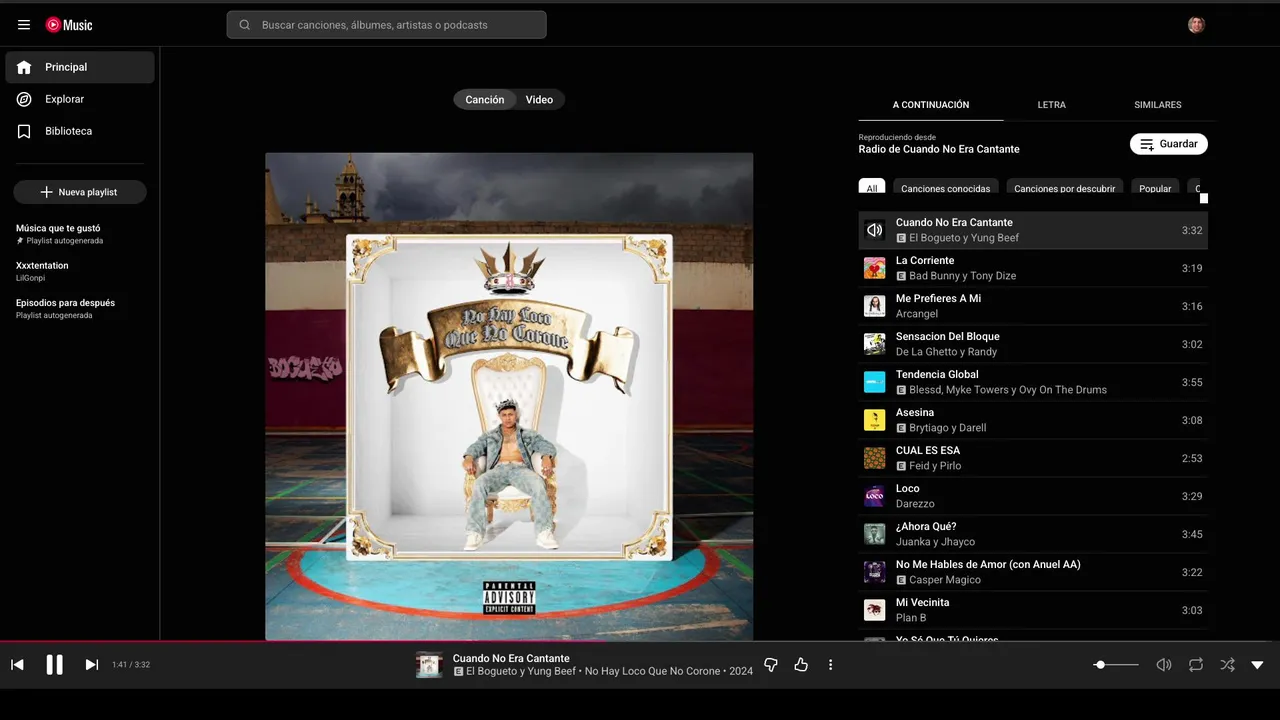This screenshot has width=1280, height=720.
Task: Open the A CONTINUACIÓN tab
Action: coord(931,105)
